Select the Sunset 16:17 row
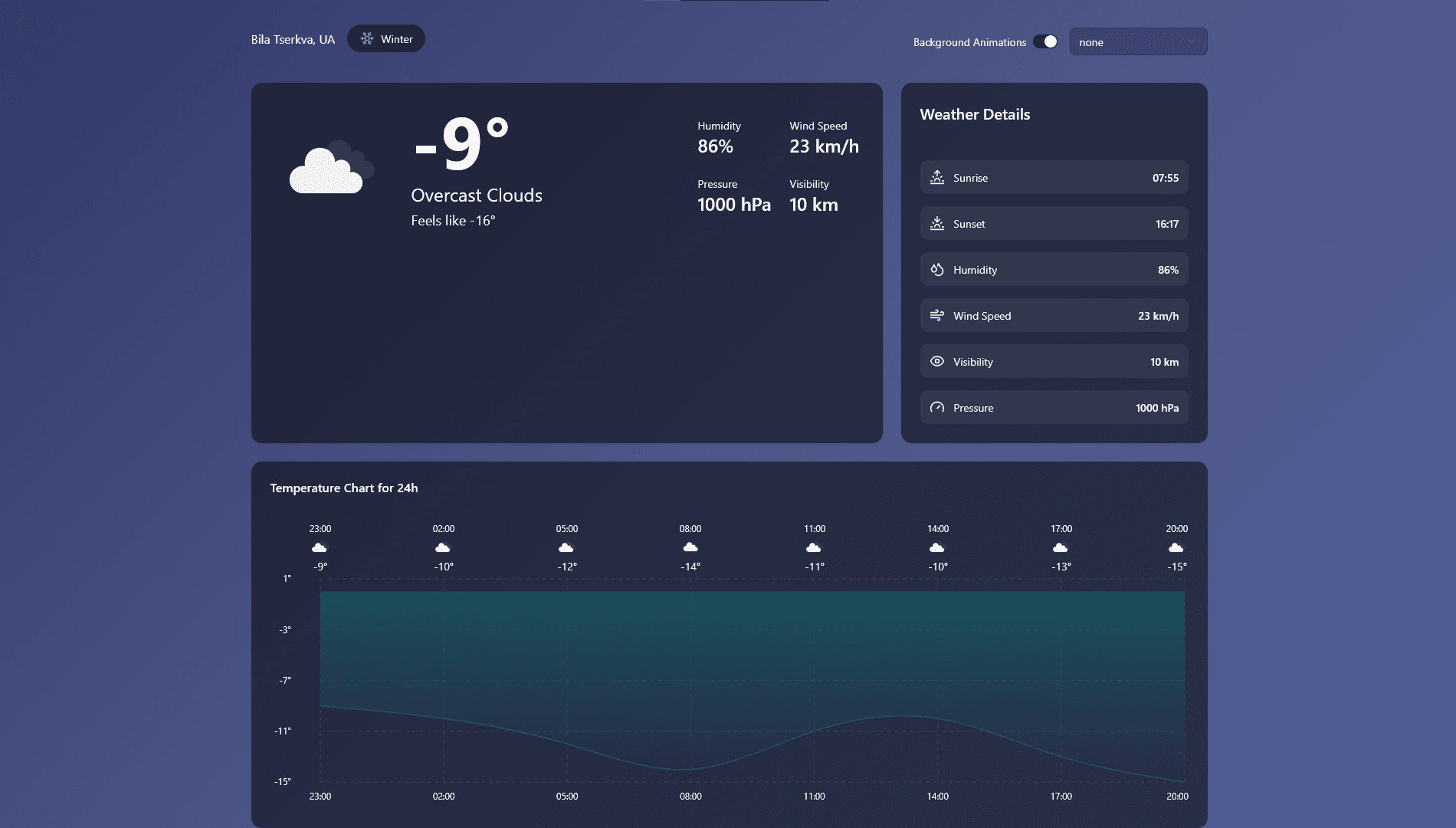The width and height of the screenshot is (1456, 828). 1054,223
